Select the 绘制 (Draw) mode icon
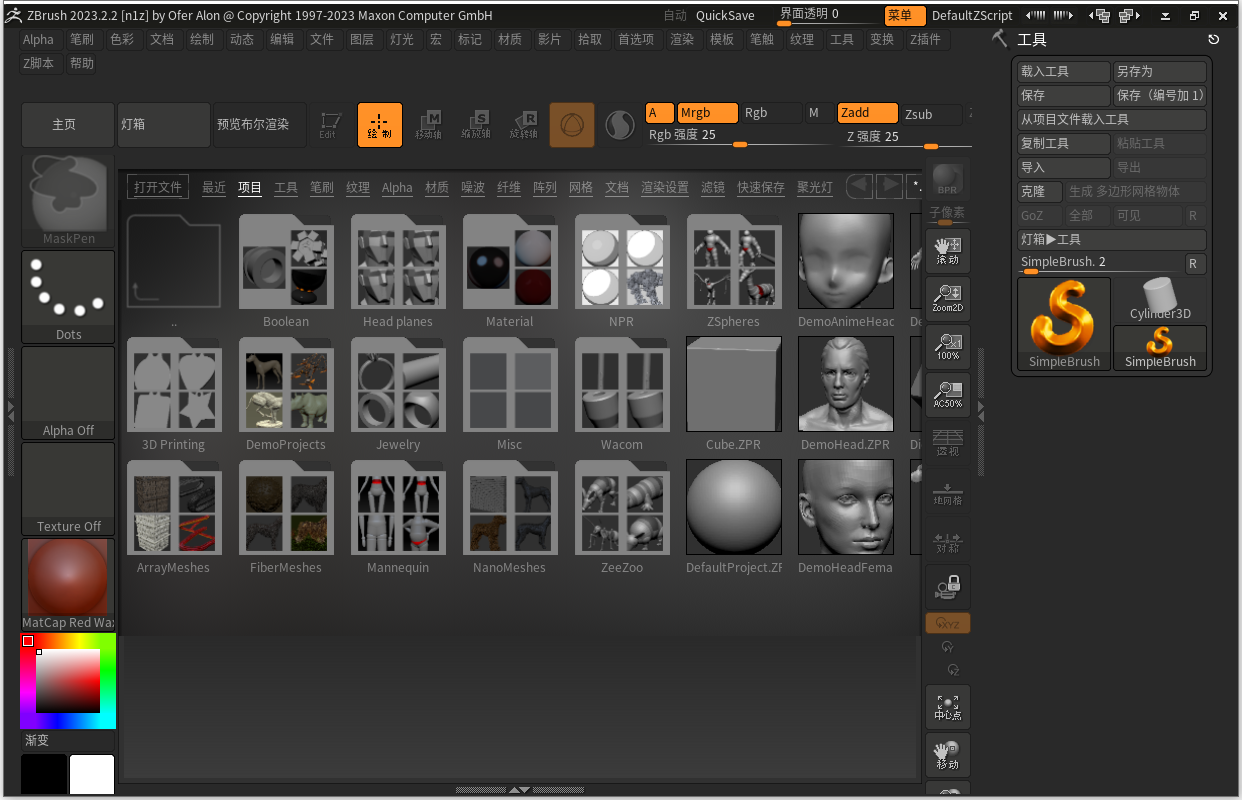Screen dimensions: 1242x800 [x=380, y=124]
